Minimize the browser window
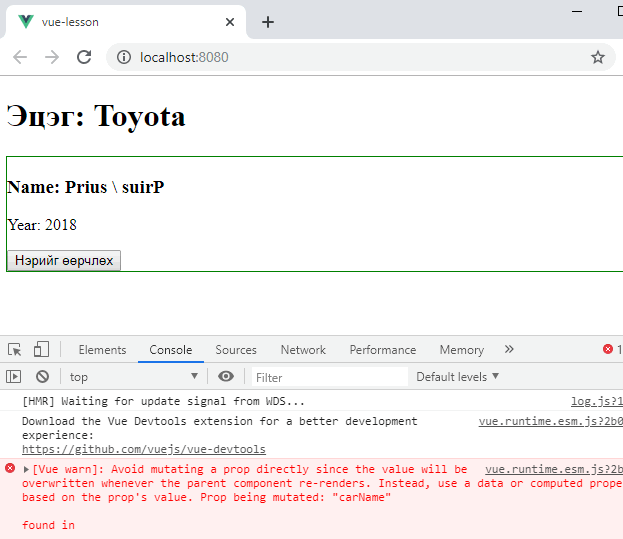 tap(577, 12)
